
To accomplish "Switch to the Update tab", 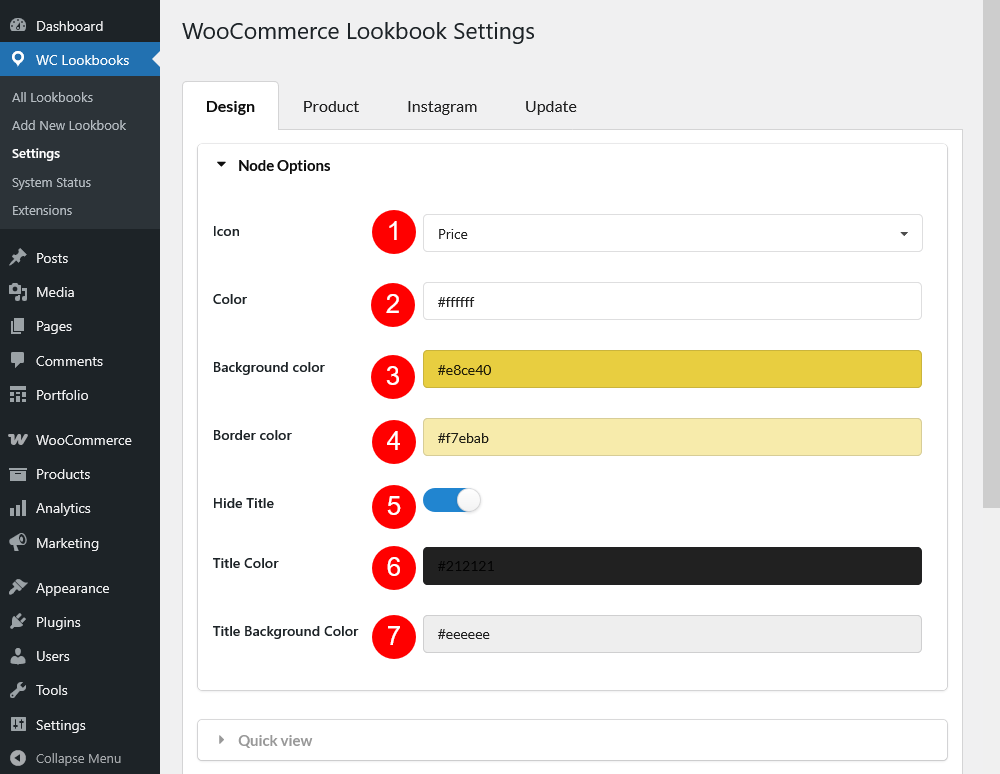I will pyautogui.click(x=550, y=106).
